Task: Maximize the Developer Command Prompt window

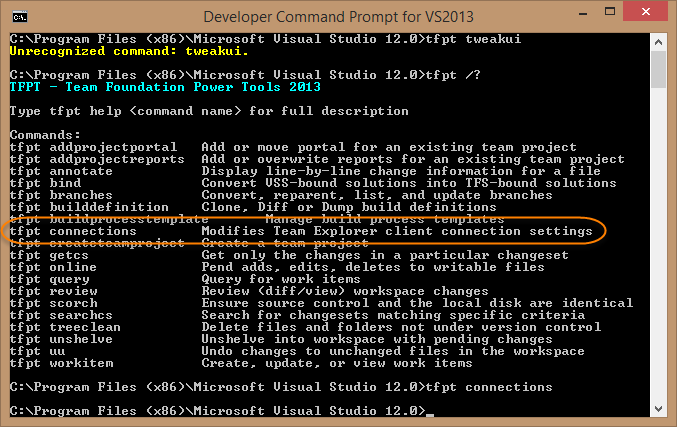Action: (x=610, y=12)
